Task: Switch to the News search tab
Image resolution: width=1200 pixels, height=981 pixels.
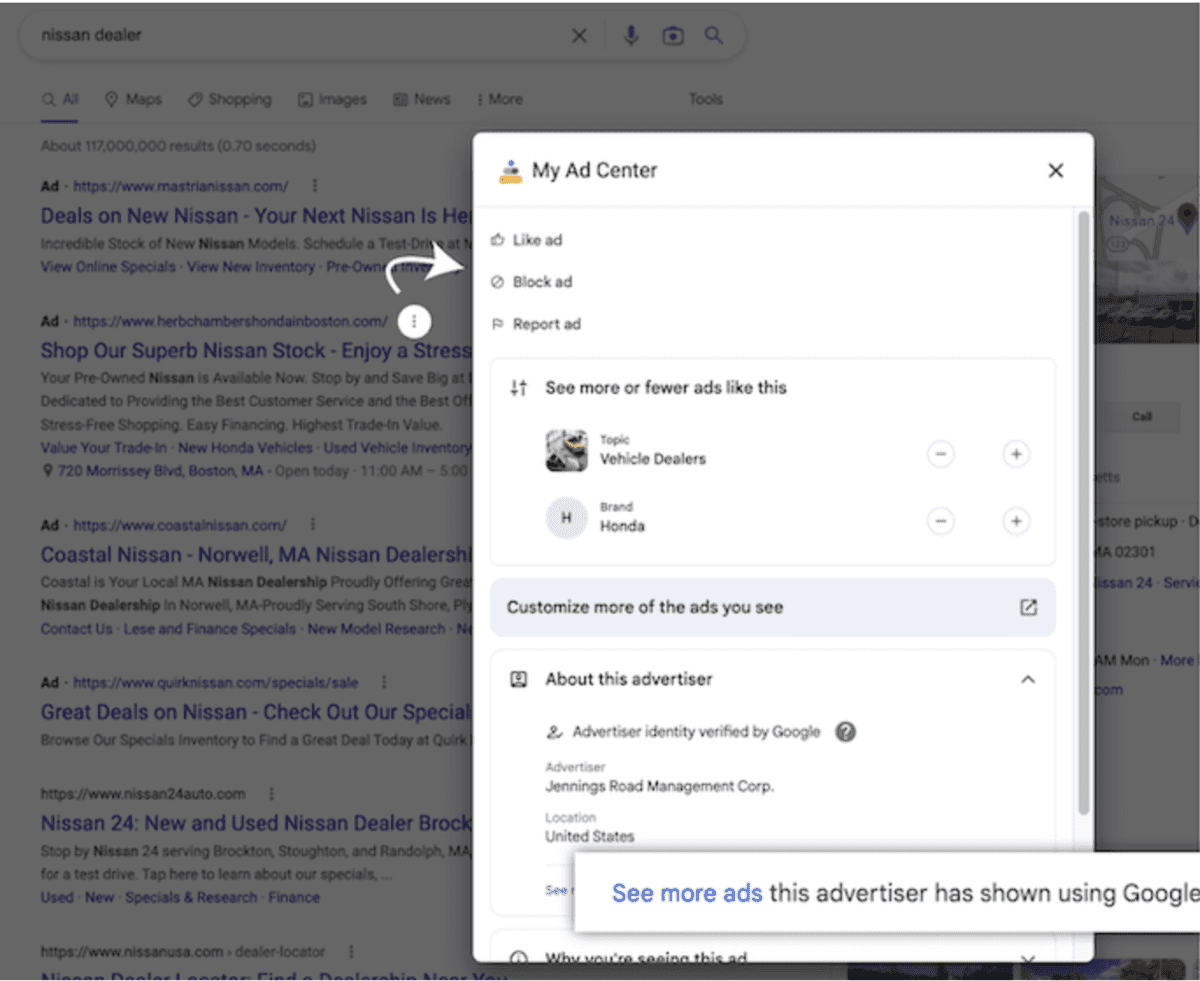Action: tap(421, 99)
